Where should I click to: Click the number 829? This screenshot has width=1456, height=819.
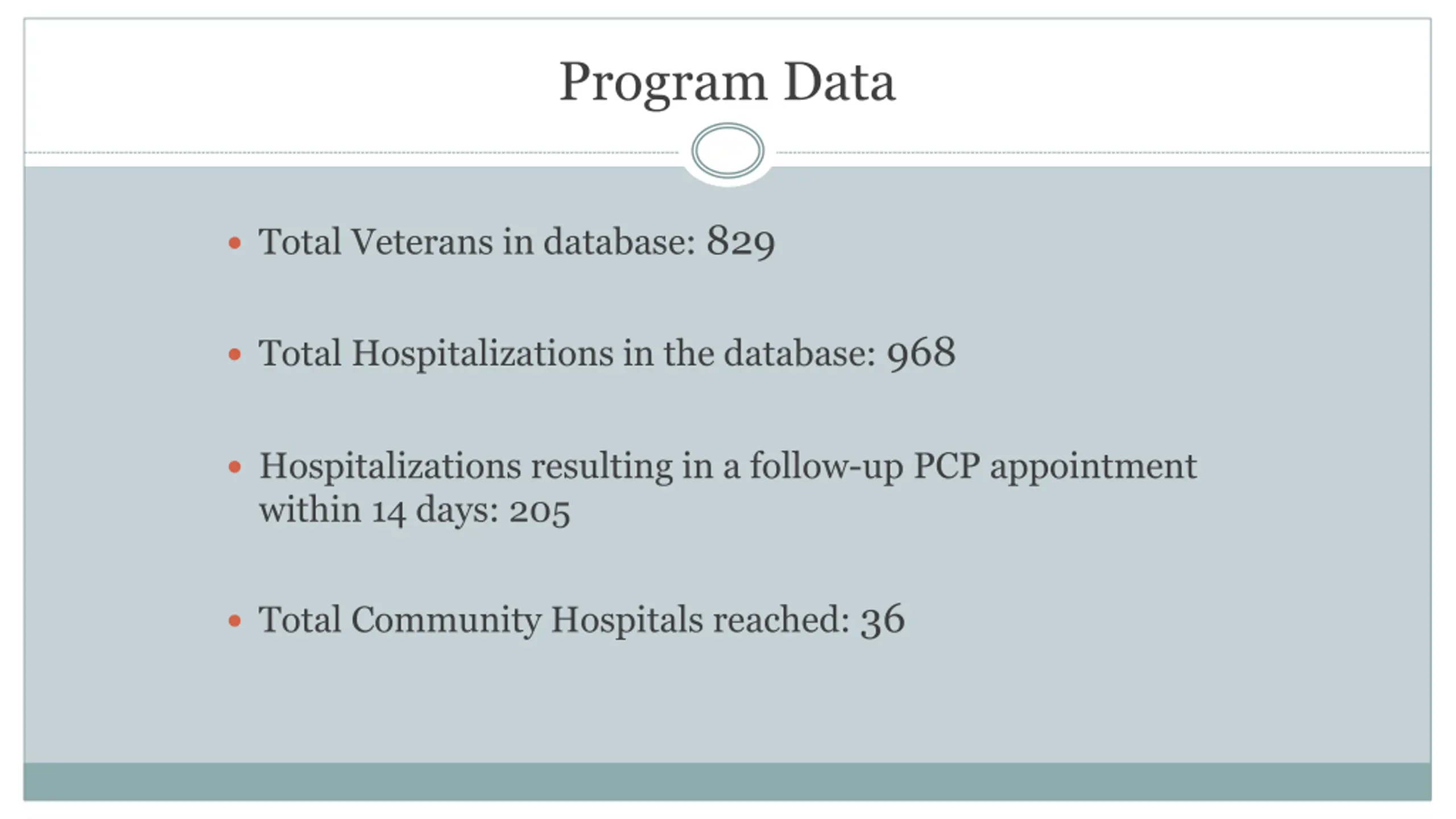(x=741, y=241)
